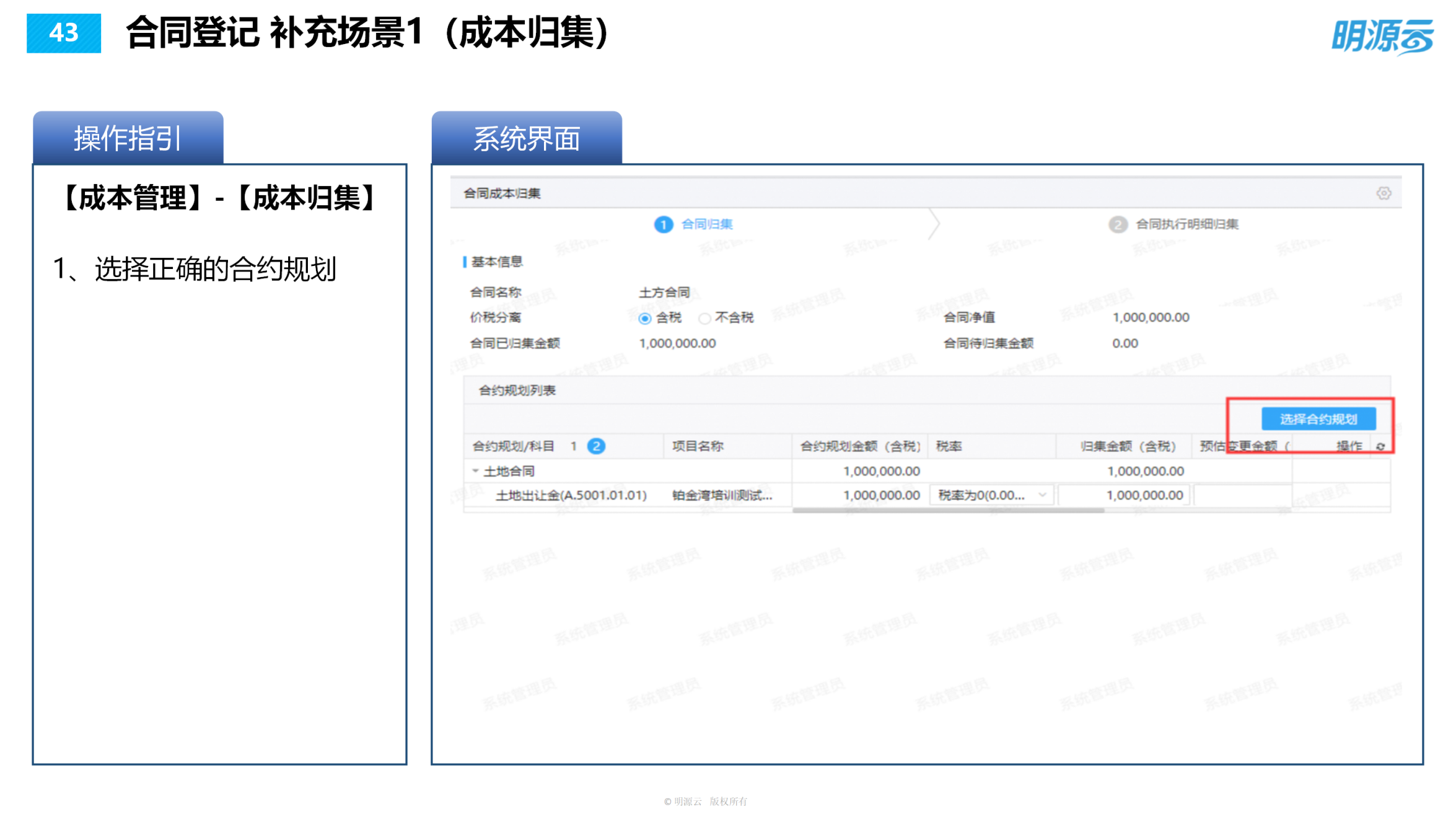Select the step one 合同归集 circle icon

(x=663, y=224)
